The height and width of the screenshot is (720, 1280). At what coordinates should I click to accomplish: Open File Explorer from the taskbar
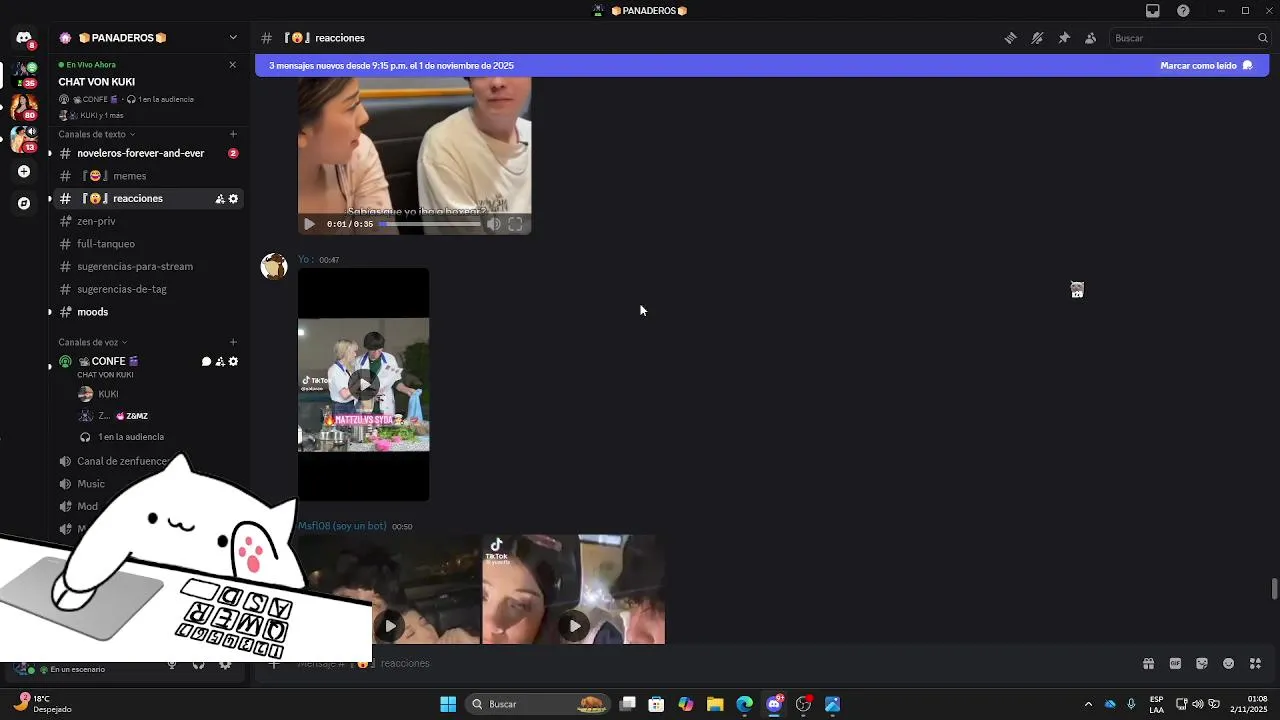[x=715, y=704]
